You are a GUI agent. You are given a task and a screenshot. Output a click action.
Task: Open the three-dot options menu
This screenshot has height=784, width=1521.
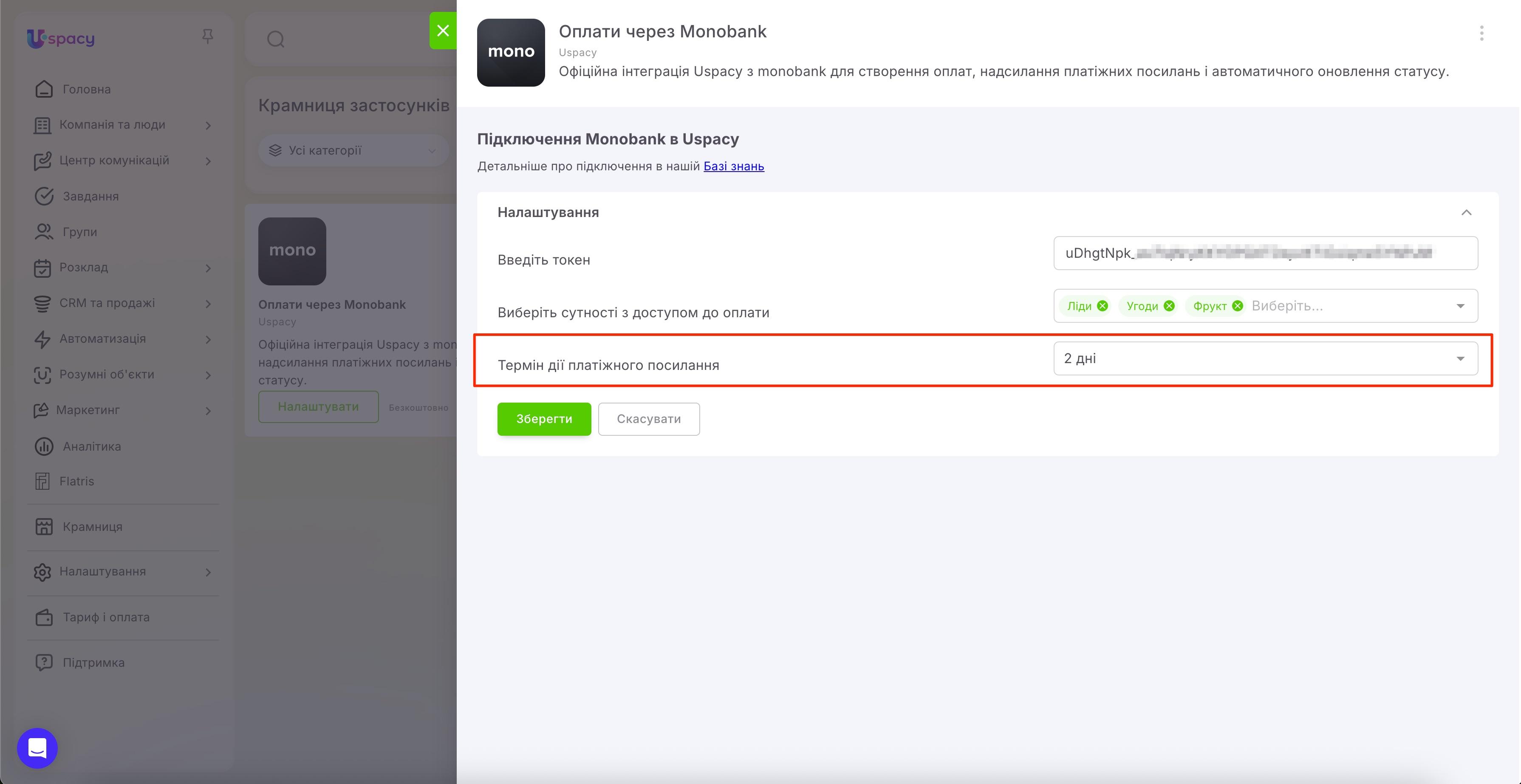1481,33
